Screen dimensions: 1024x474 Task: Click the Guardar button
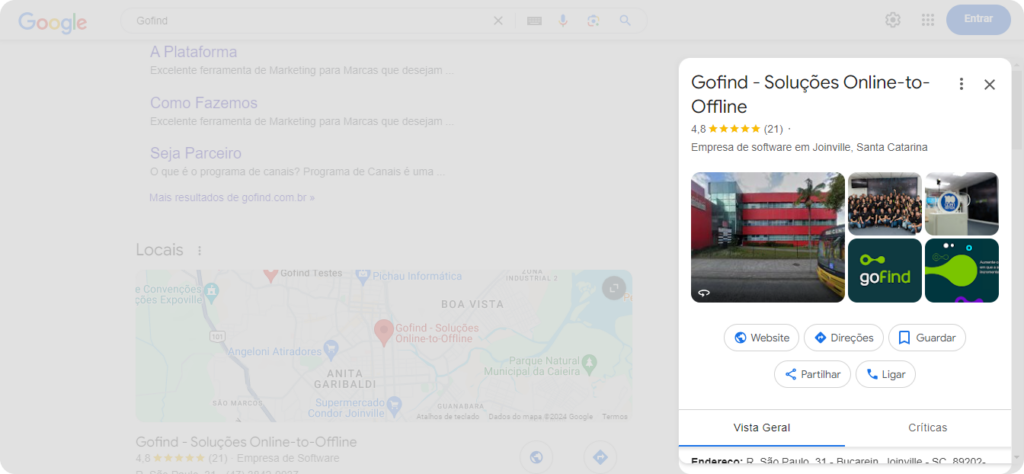point(927,338)
